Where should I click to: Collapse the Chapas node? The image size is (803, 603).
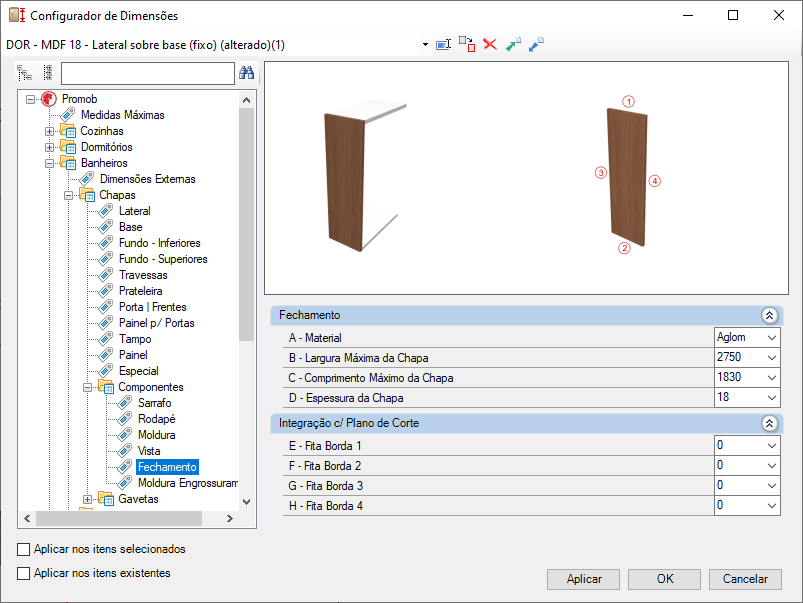coord(68,195)
